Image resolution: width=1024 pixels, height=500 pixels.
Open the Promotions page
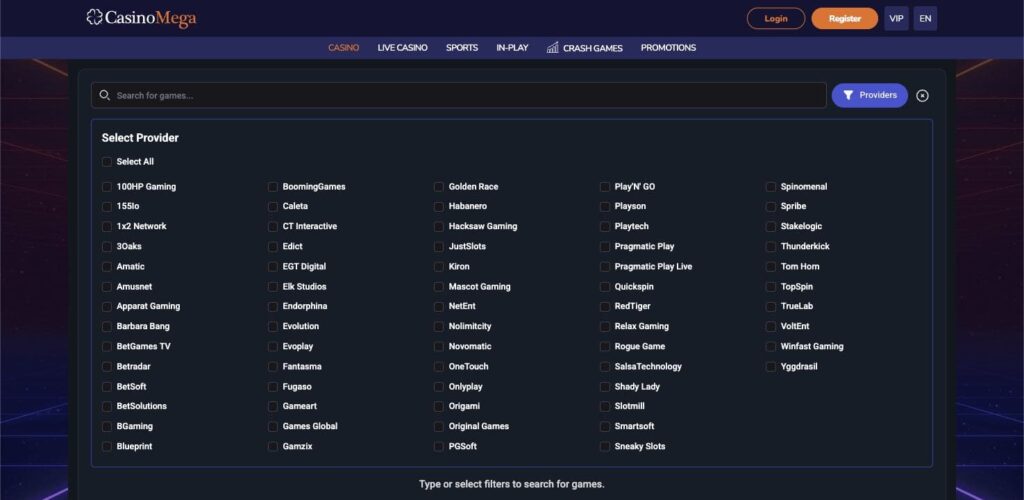point(668,48)
